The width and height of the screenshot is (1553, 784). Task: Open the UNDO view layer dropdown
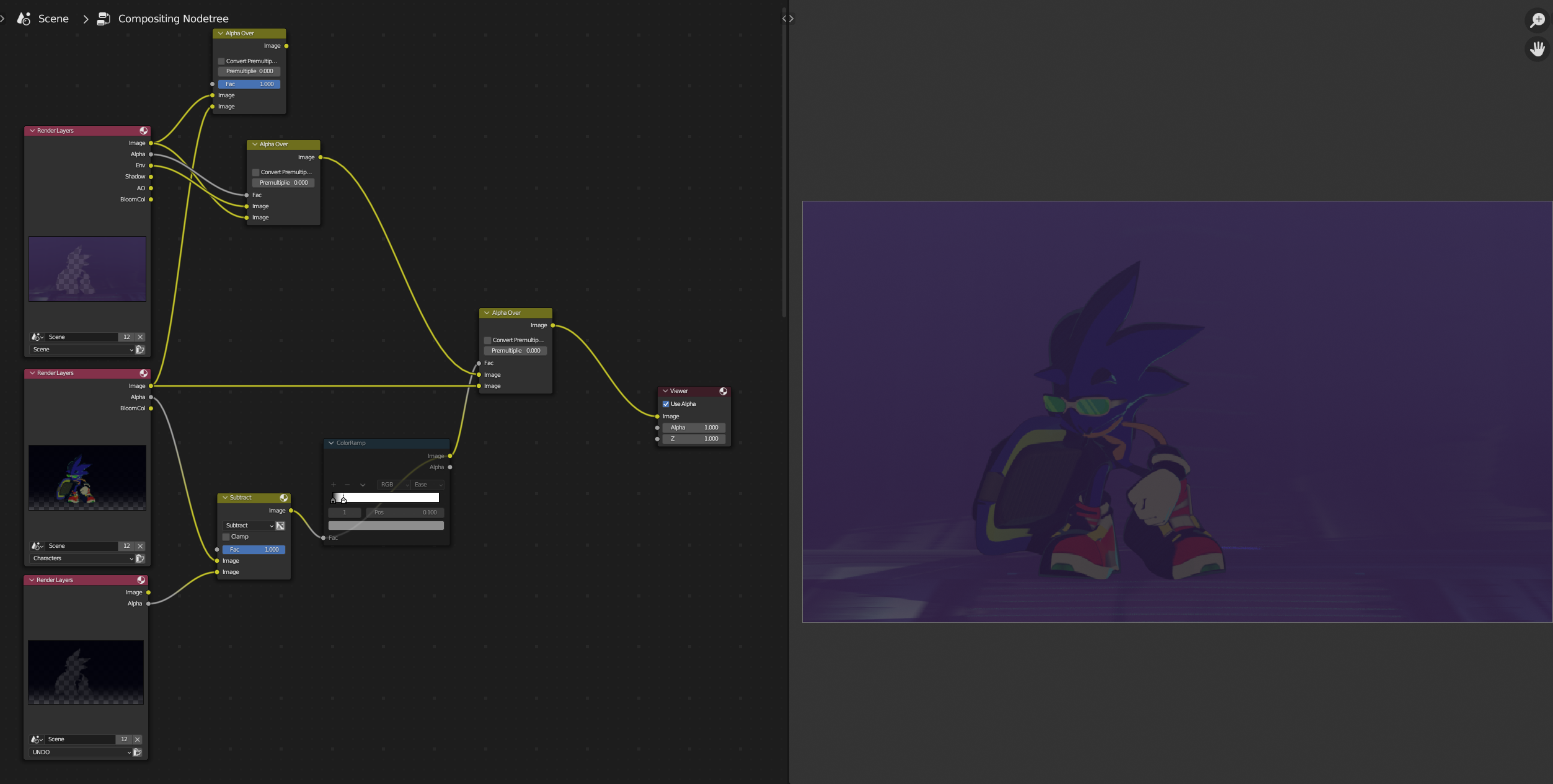[x=80, y=752]
